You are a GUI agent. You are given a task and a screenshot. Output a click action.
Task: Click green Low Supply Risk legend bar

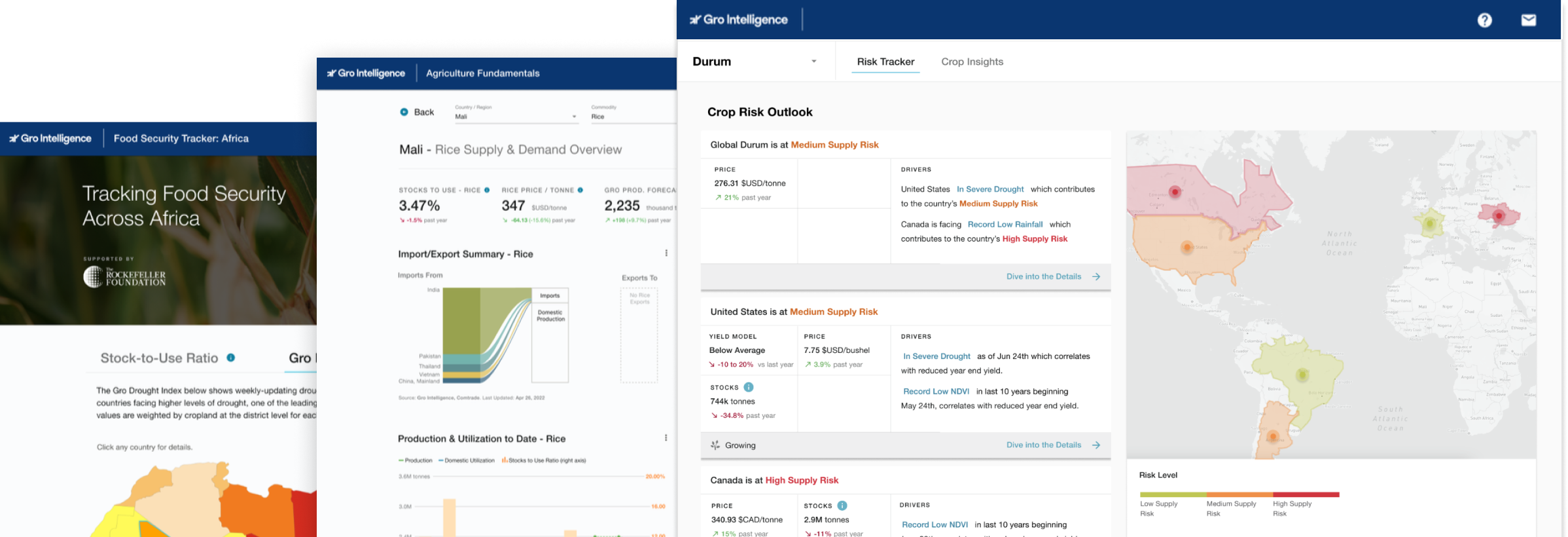(x=1173, y=494)
